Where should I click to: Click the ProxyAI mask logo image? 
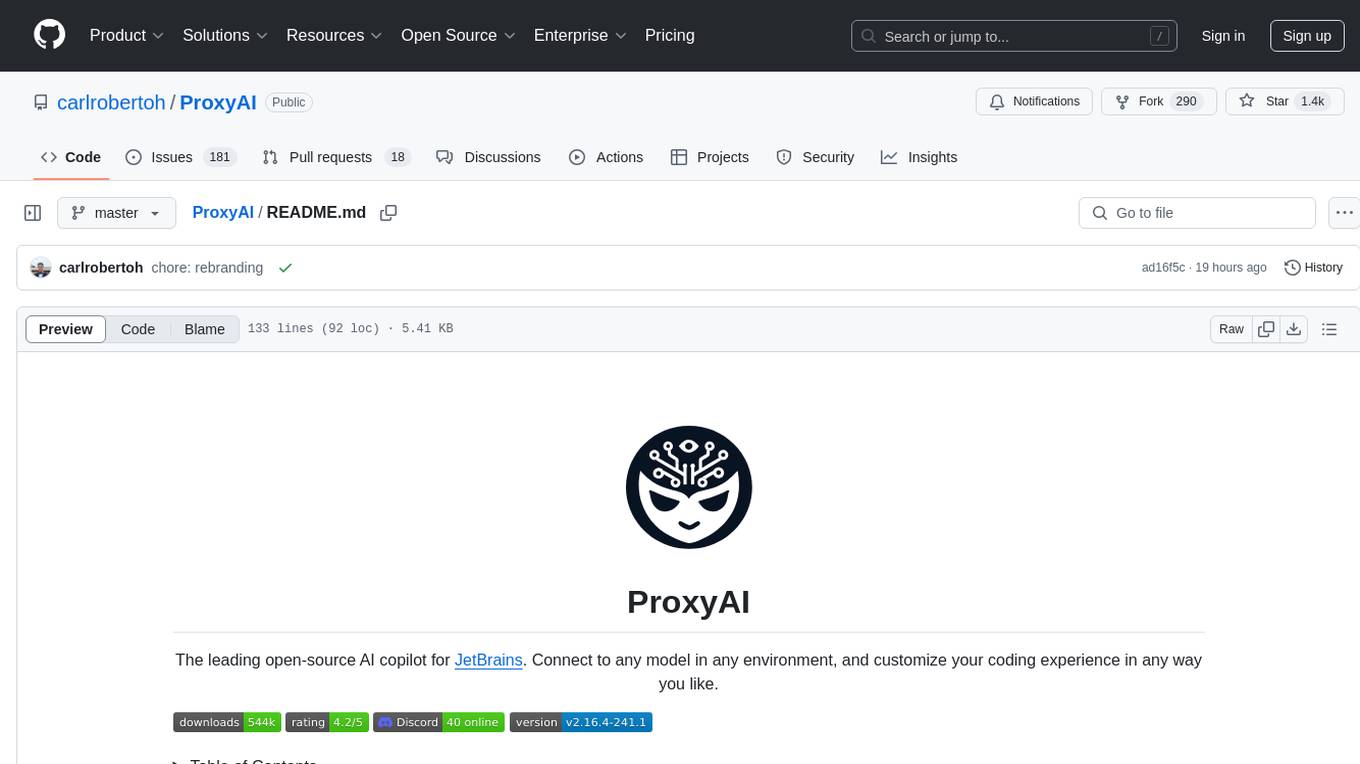(688, 487)
